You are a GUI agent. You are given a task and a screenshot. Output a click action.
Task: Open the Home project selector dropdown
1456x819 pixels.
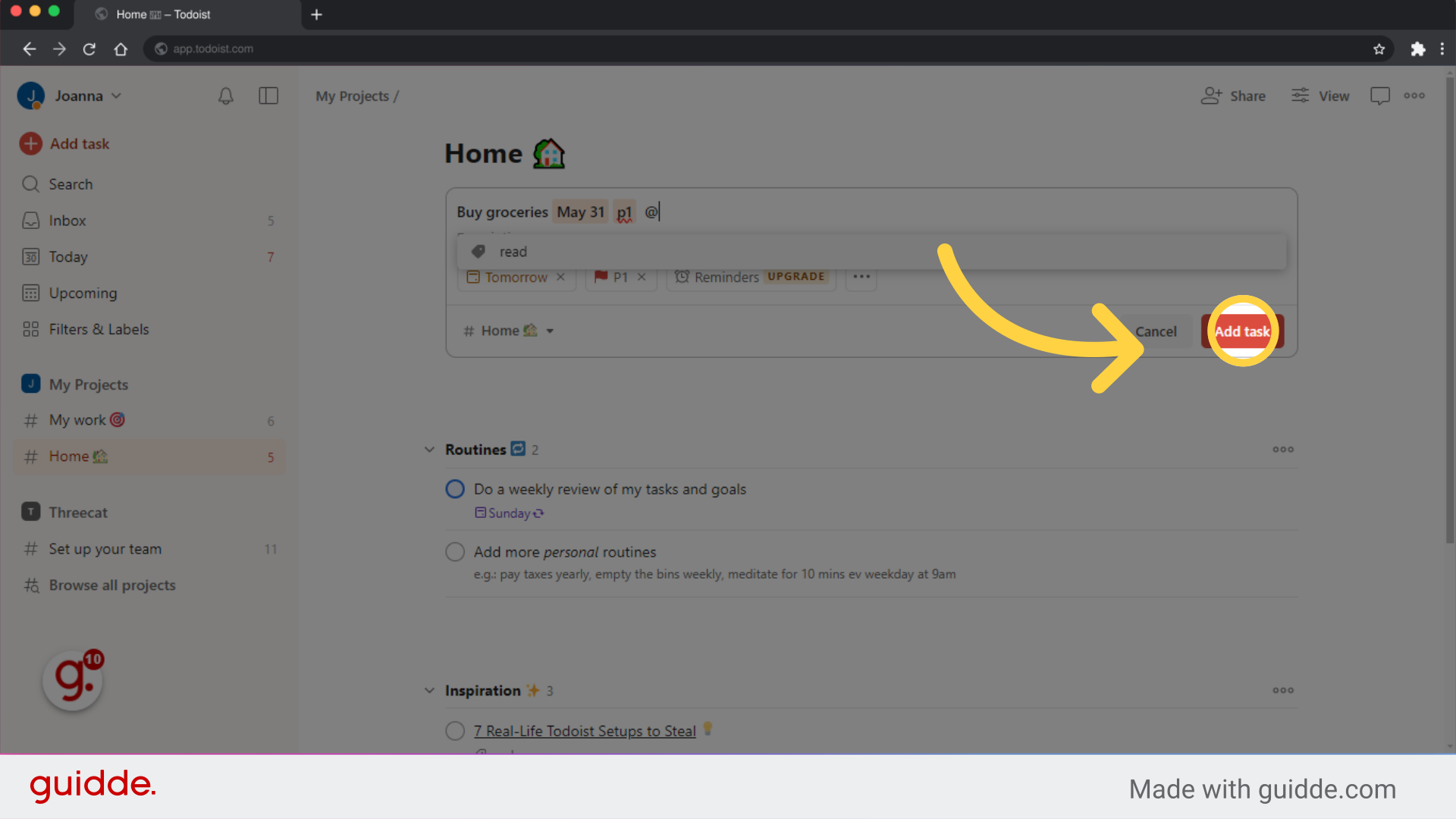[x=507, y=331]
